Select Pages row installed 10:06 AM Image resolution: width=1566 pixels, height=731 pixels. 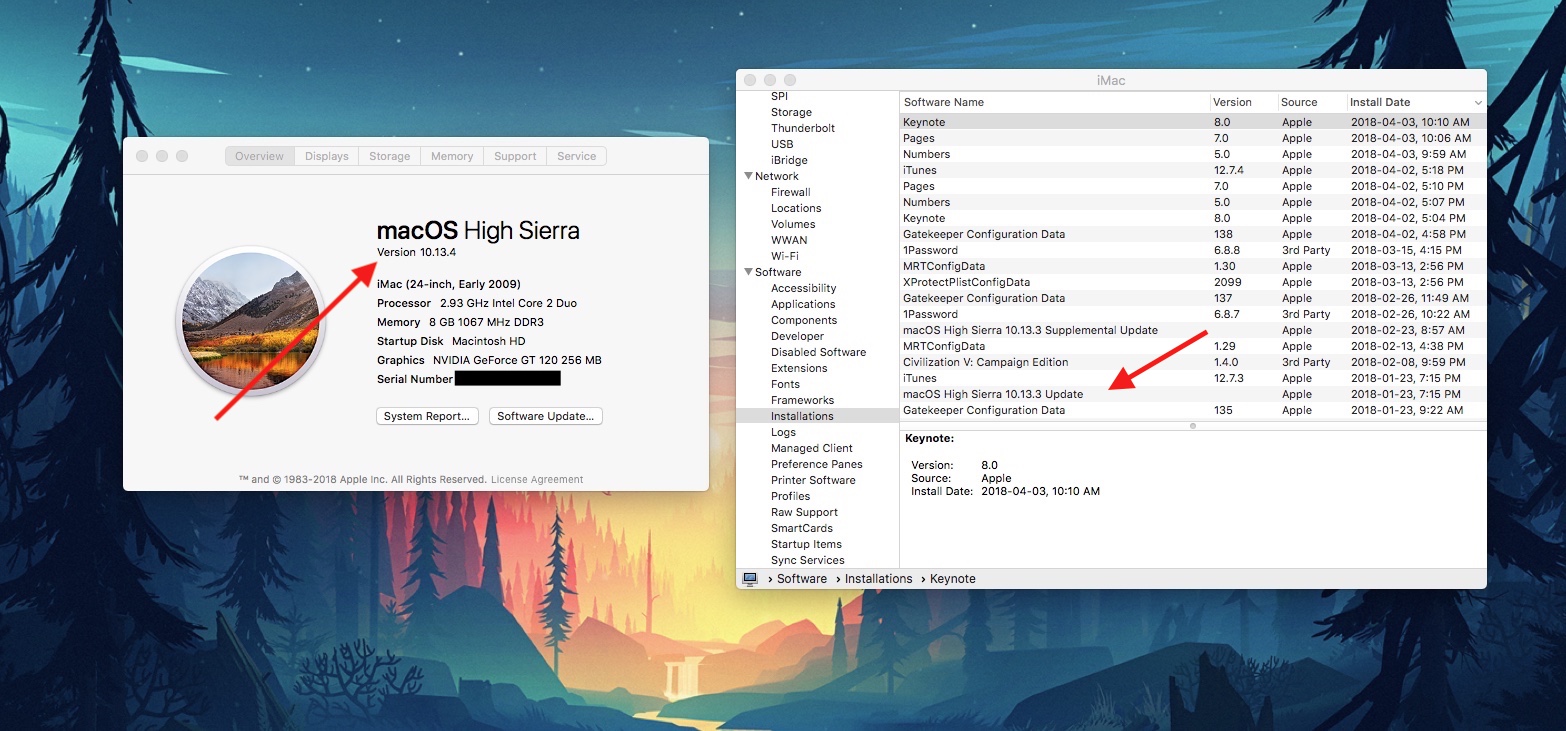pos(1193,138)
